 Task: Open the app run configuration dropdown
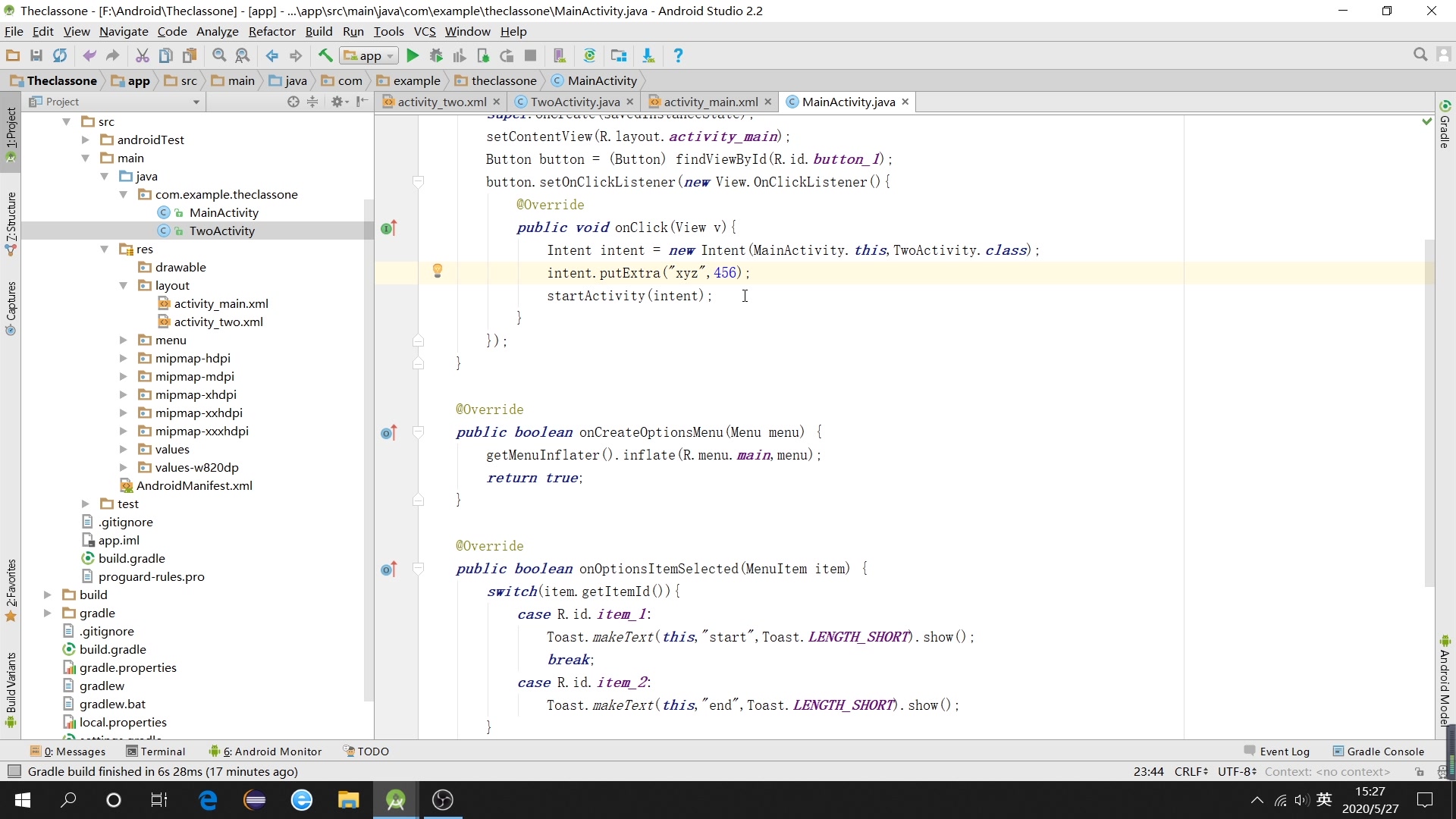[x=370, y=55]
